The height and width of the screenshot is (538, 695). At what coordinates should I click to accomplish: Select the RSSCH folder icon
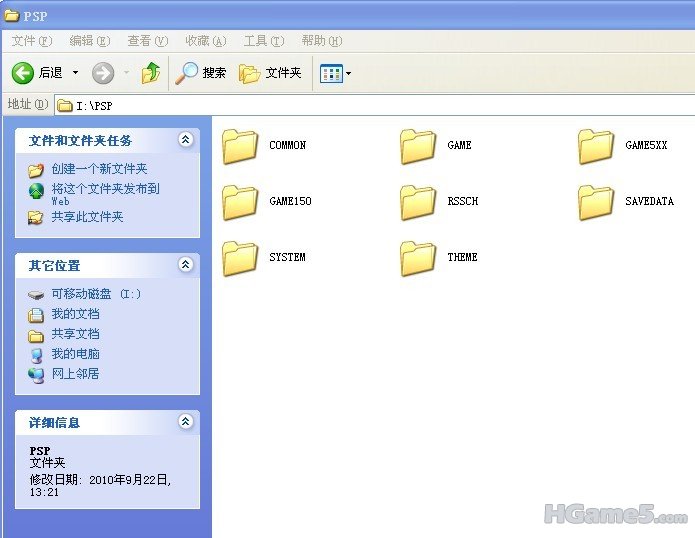click(418, 203)
